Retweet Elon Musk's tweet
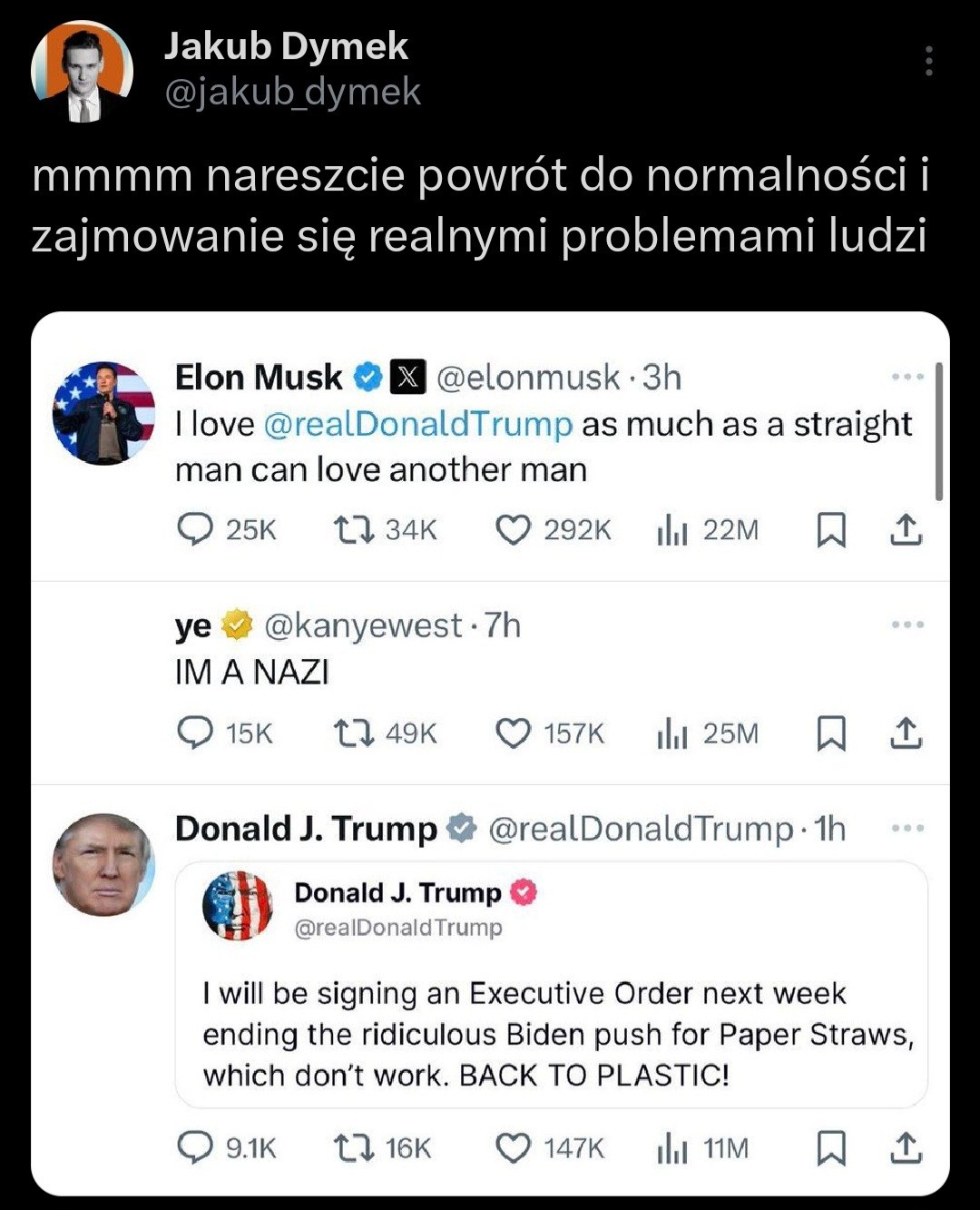Viewport: 980px width, 1210px height. coord(354,529)
